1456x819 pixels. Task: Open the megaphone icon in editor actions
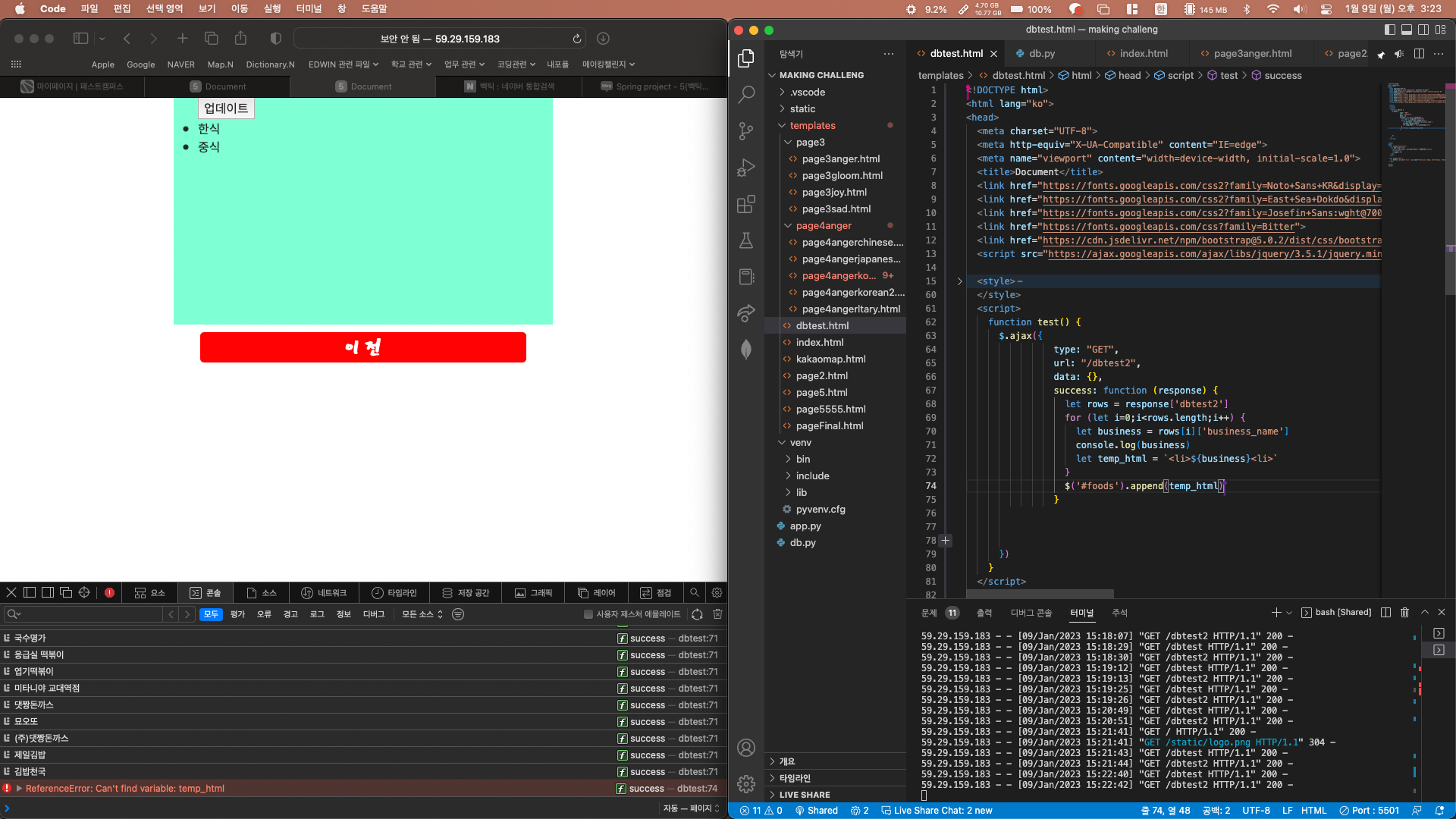[1399, 54]
